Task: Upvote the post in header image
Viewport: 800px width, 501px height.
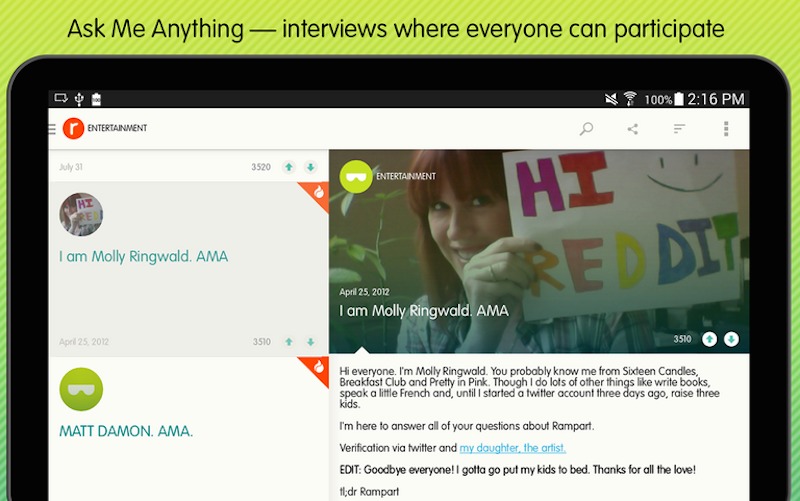Action: 709,339
